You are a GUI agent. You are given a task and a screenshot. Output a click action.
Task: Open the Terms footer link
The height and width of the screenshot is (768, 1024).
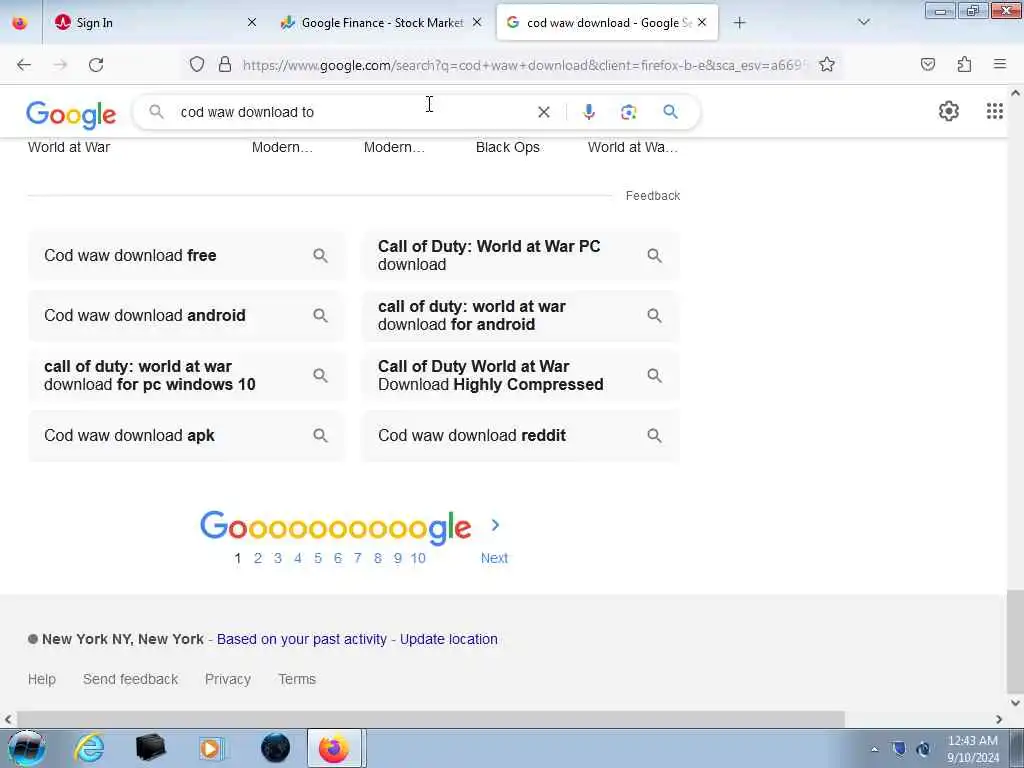[297, 679]
